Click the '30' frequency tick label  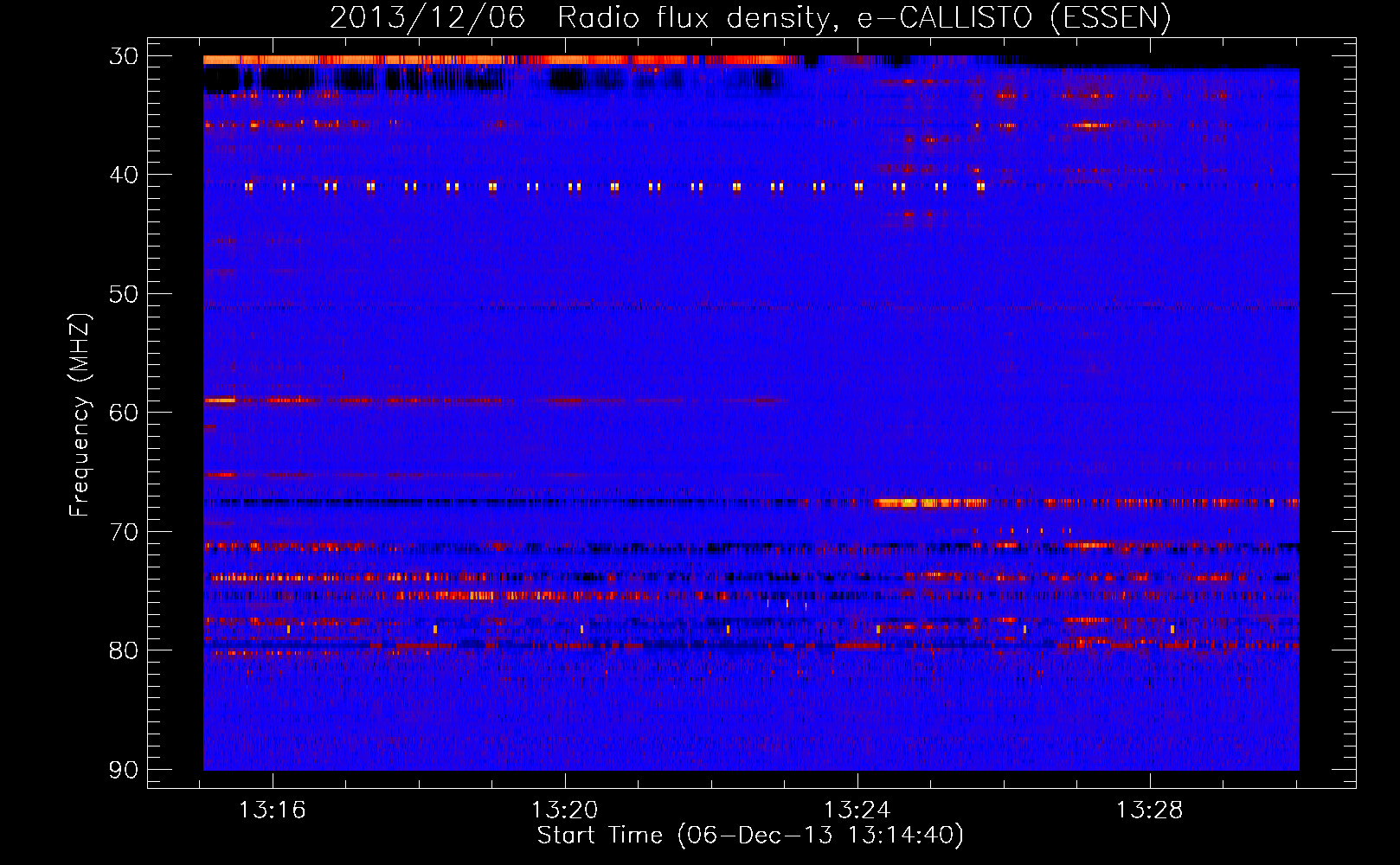point(124,56)
